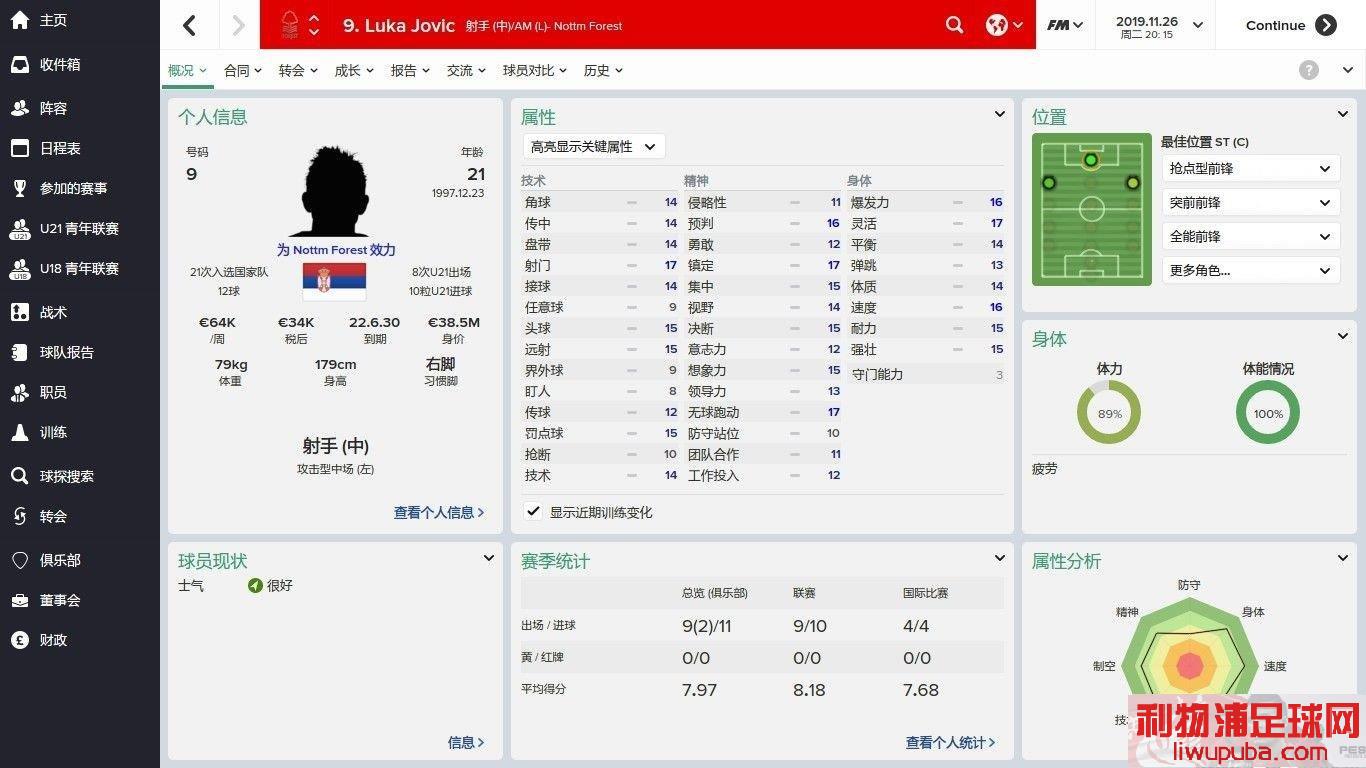Switch player with up-down arrows
Viewport: 1366px width, 768px height.
(314, 25)
